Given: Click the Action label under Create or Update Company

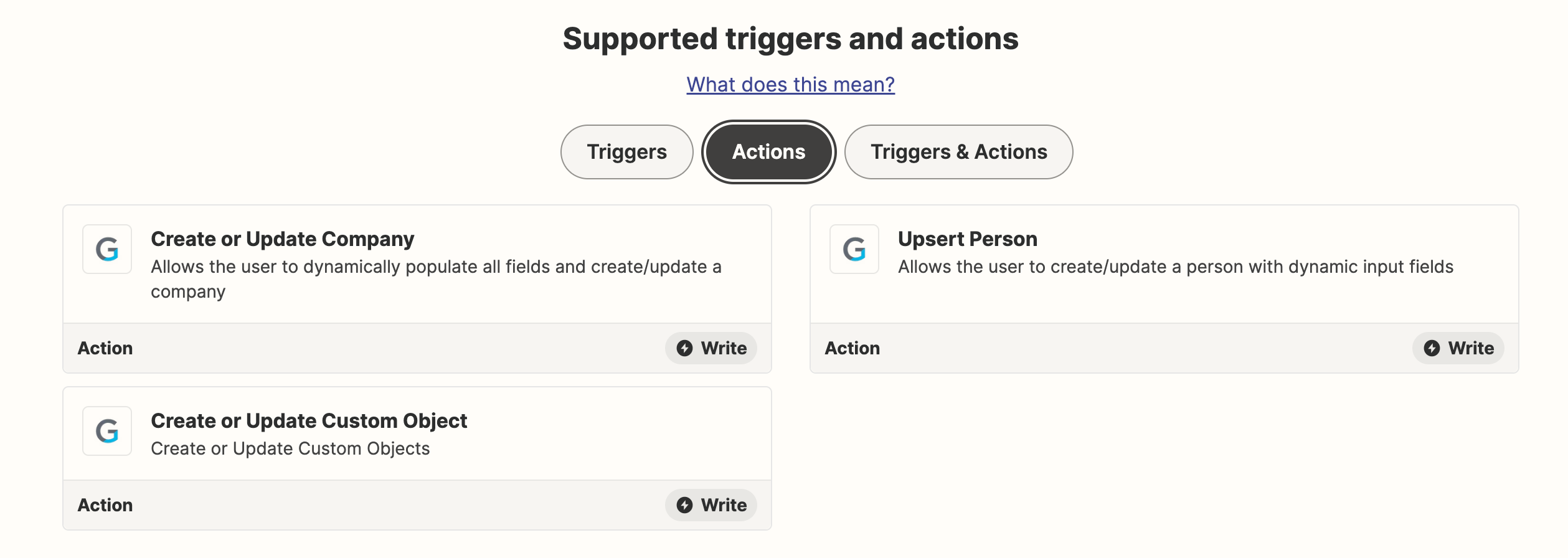Looking at the screenshot, I should (105, 348).
